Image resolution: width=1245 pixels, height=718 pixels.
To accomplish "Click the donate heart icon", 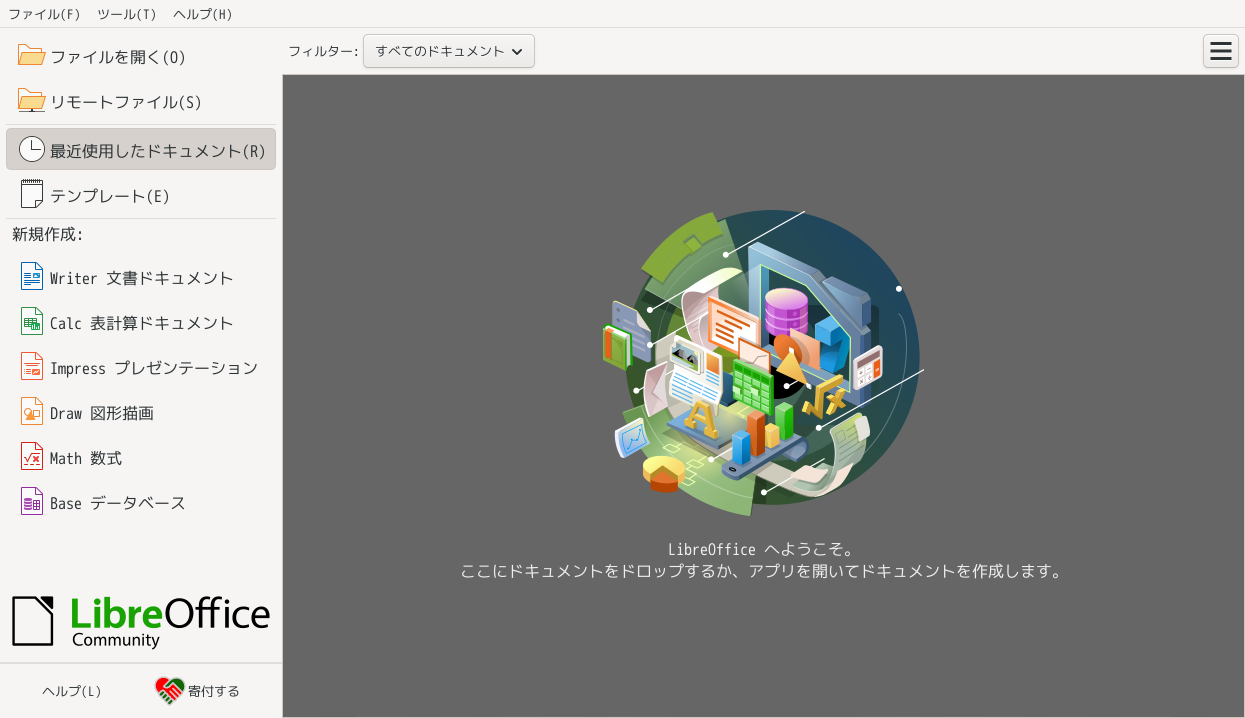I will coord(169,691).
